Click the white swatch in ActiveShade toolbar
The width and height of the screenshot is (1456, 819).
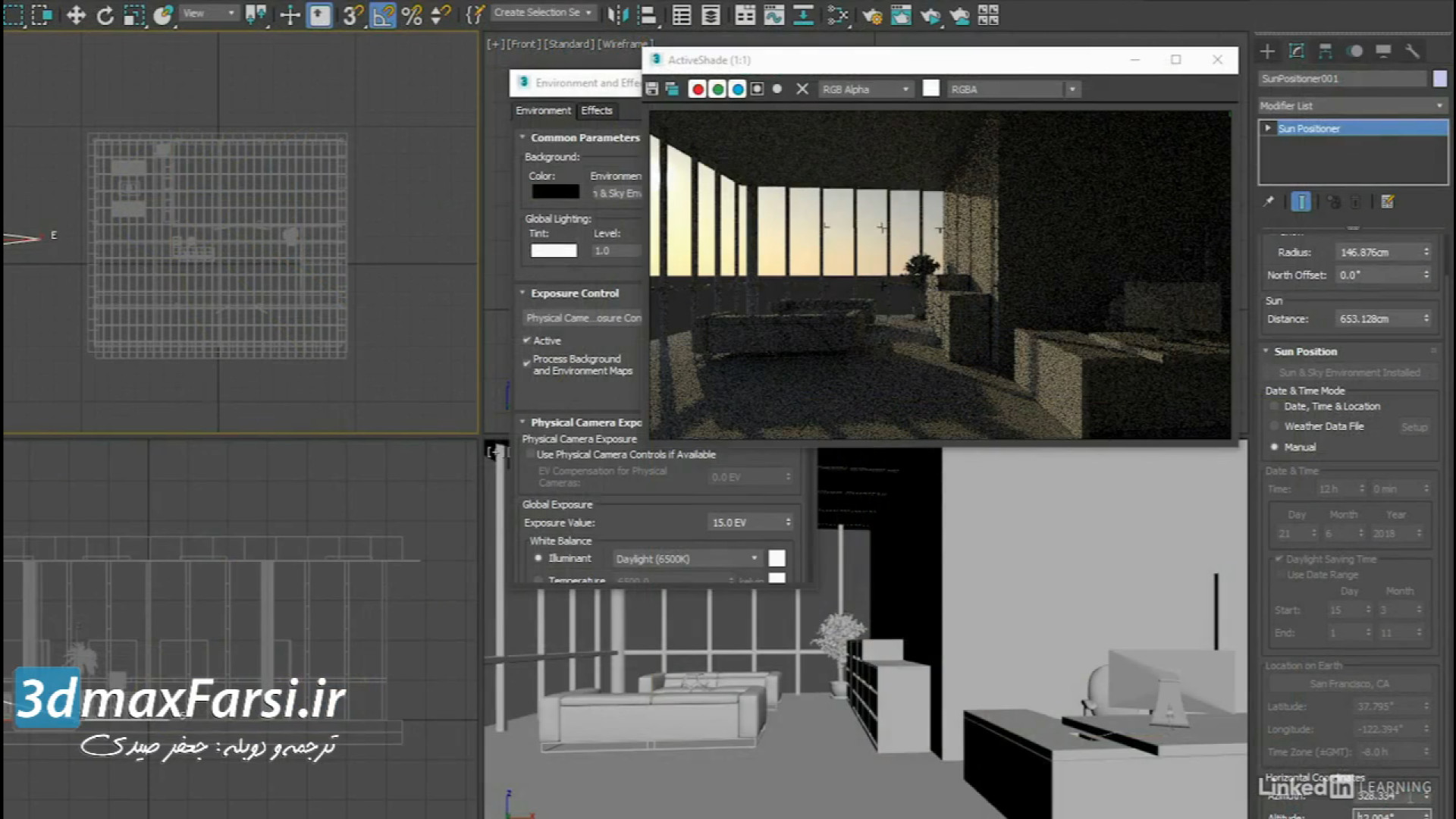930,89
